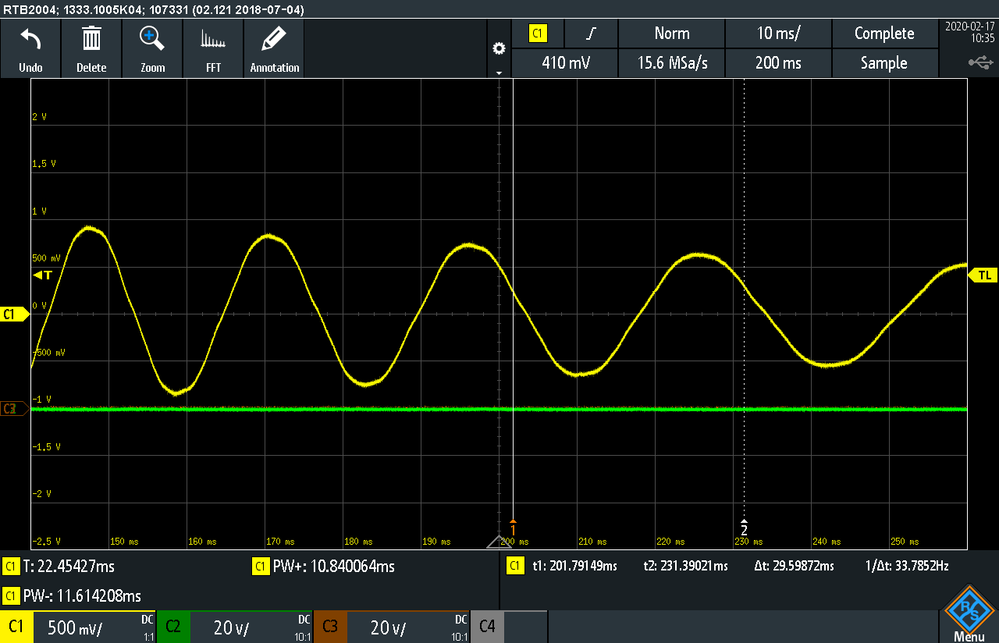
Task: Toggle channel C1 button
Action: (17, 626)
